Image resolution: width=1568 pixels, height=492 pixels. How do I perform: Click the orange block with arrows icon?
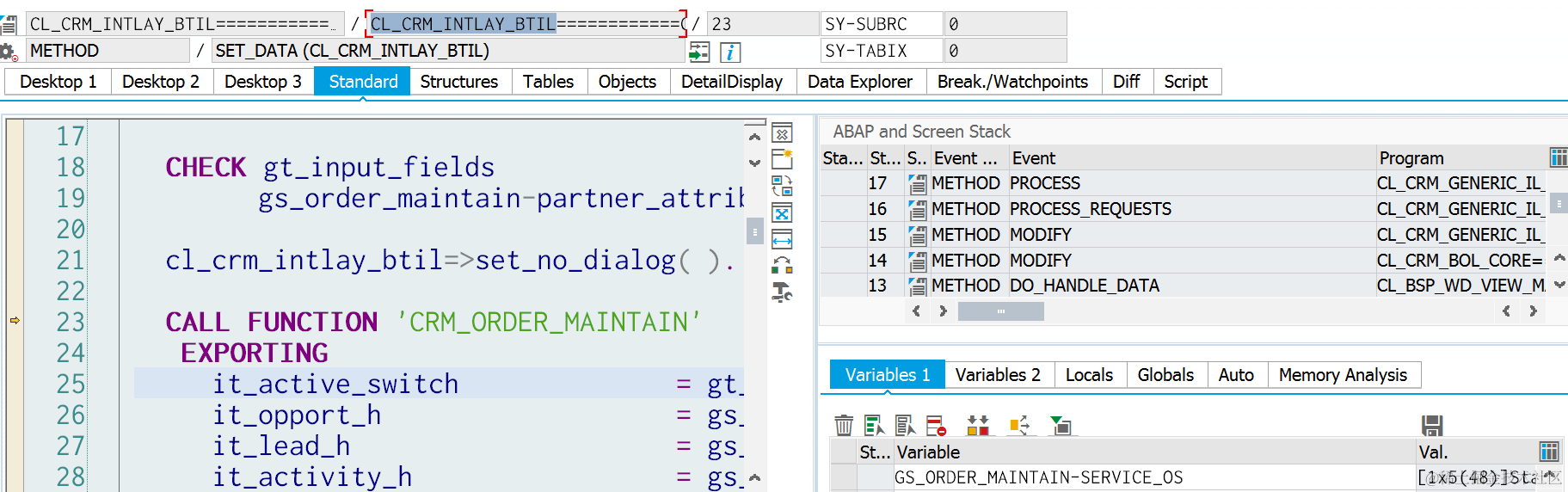pos(1019,425)
